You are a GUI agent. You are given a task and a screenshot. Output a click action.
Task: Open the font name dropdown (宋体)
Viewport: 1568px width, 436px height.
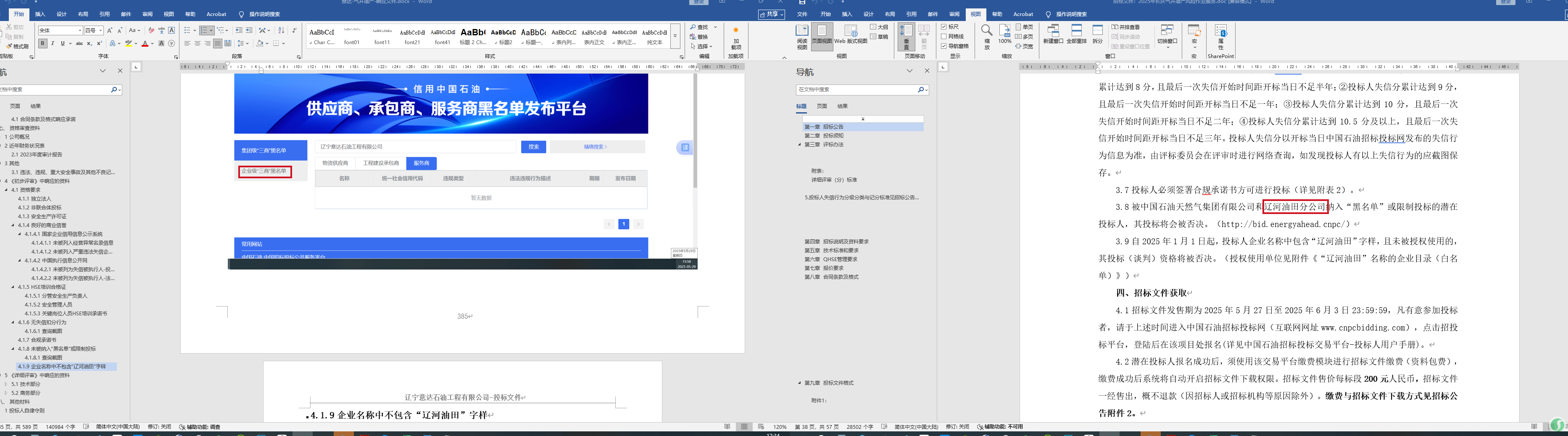tap(79, 30)
